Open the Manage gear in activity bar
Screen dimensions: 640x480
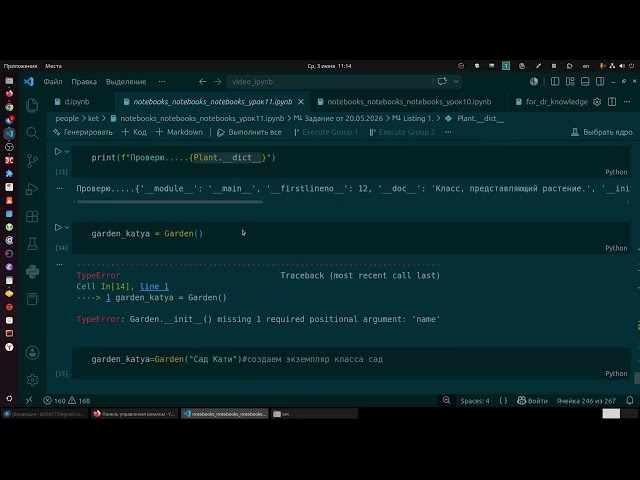pyautogui.click(x=32, y=380)
